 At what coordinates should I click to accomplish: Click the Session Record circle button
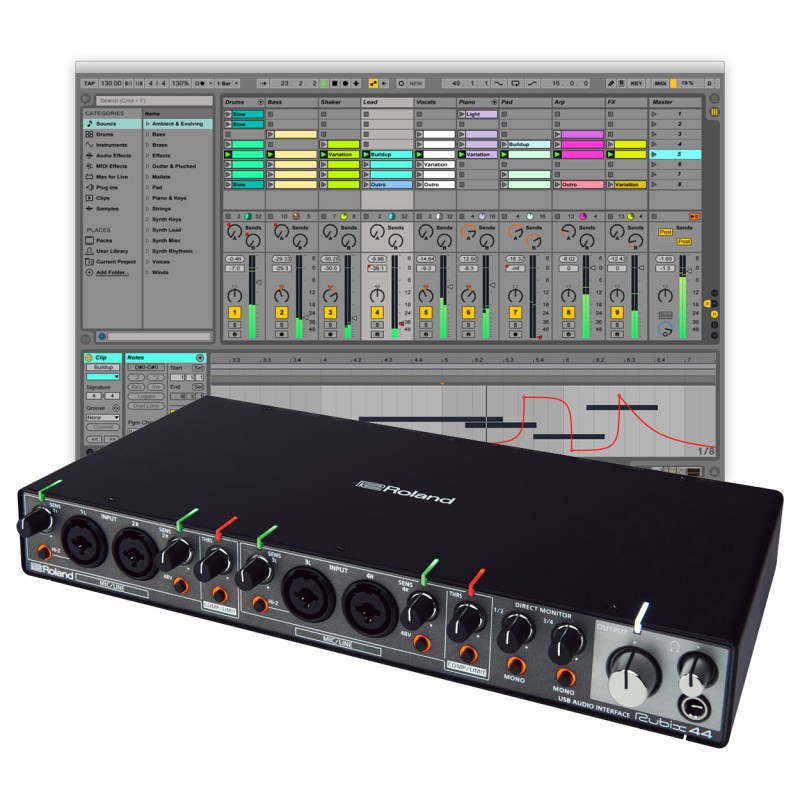click(x=401, y=83)
